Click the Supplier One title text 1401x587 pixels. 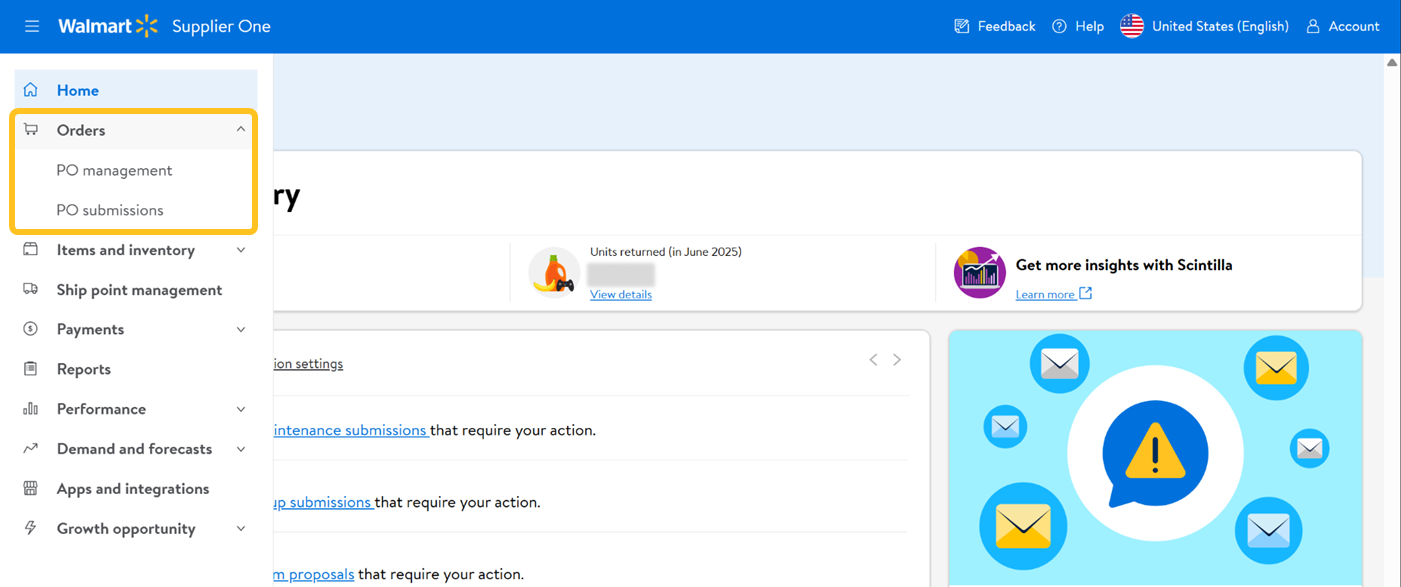(x=221, y=26)
